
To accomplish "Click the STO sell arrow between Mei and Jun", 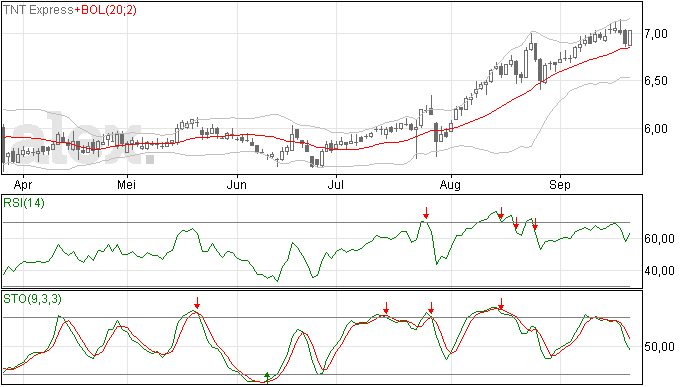I will (x=197, y=303).
